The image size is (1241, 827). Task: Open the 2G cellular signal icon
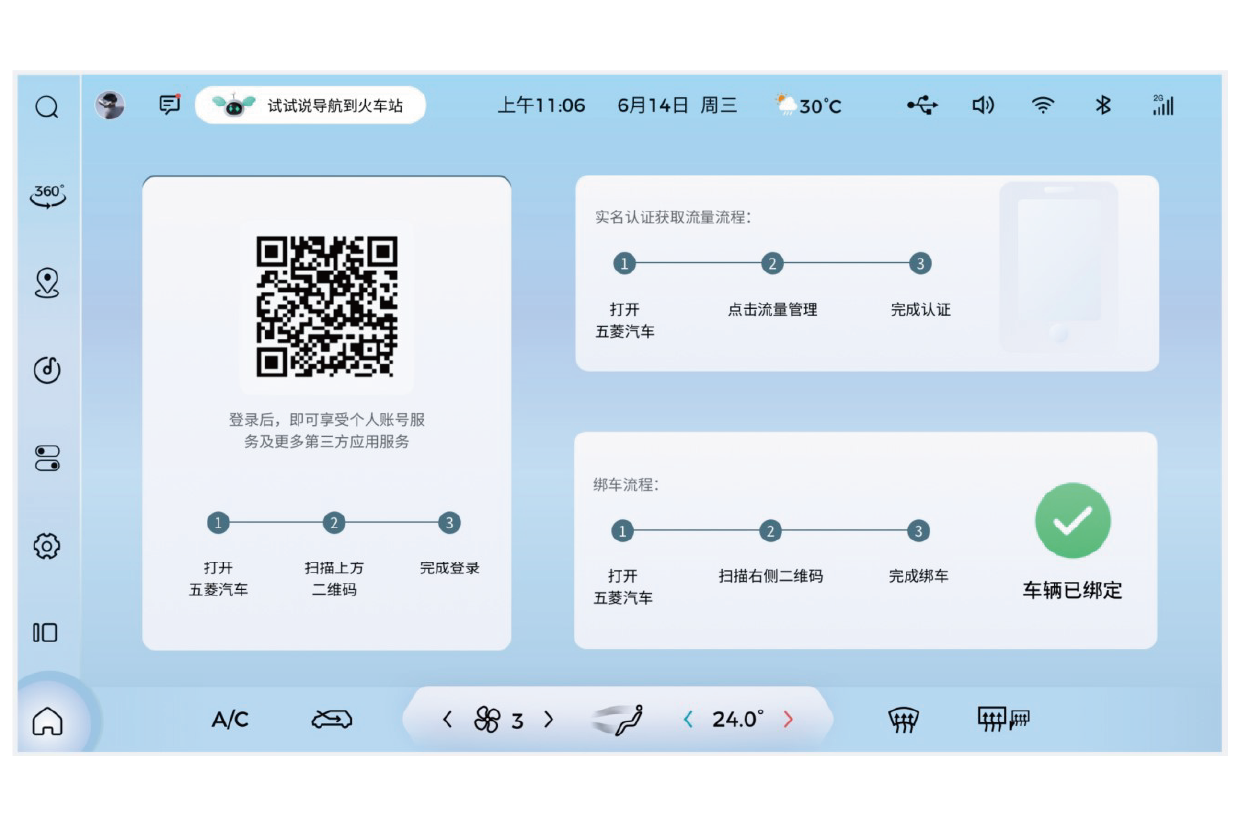[1163, 105]
